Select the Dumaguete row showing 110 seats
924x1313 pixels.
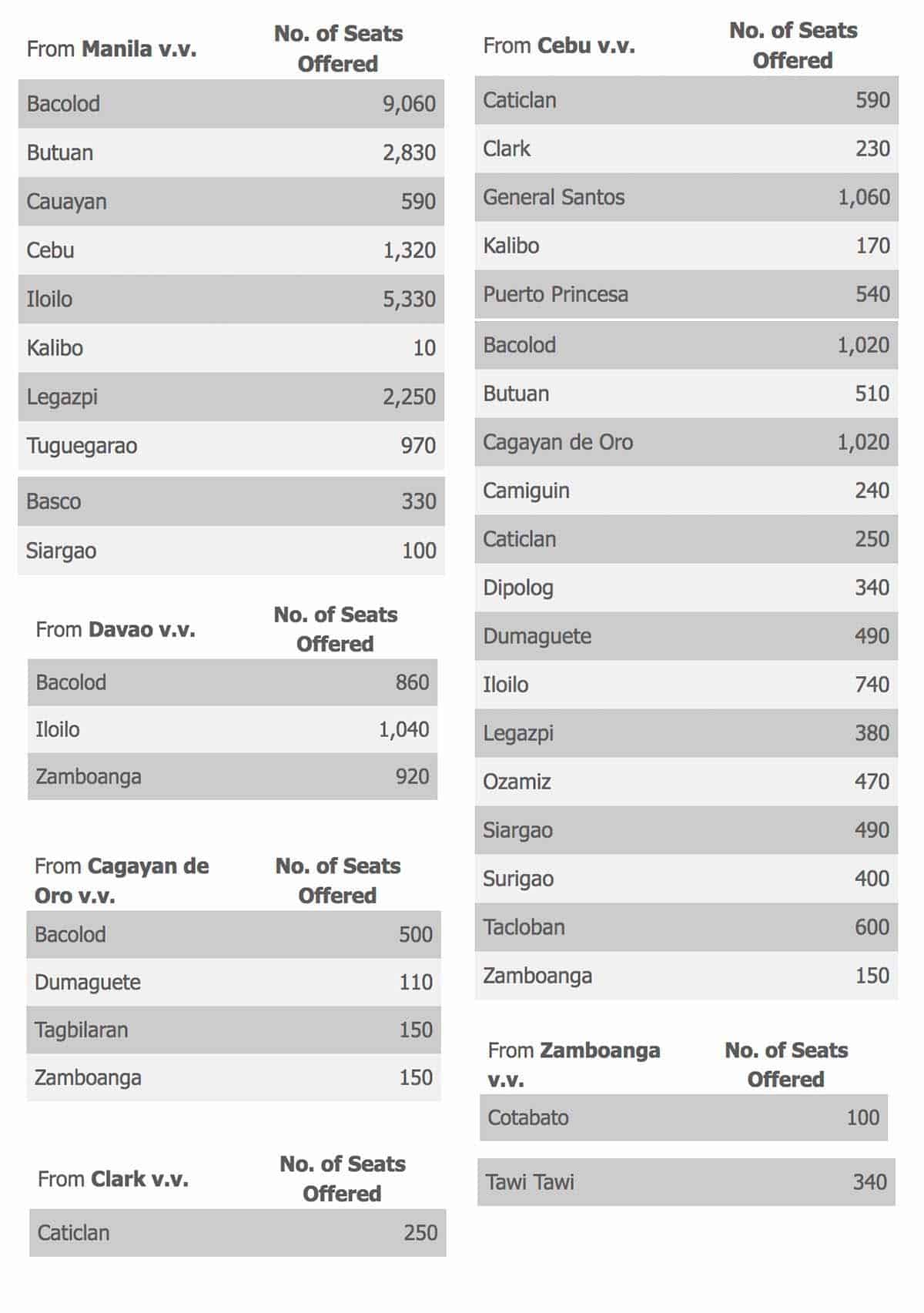(x=233, y=982)
